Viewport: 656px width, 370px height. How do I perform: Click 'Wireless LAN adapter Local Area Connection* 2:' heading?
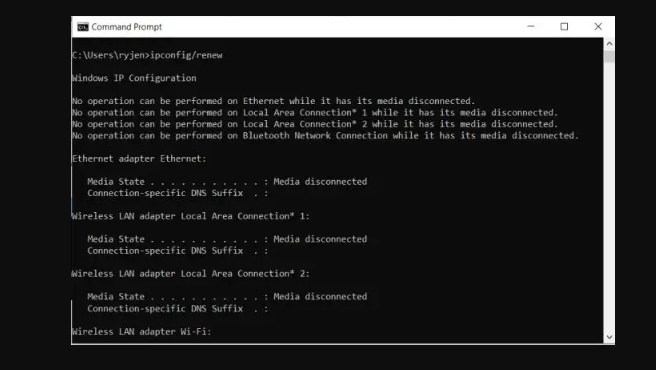pos(191,274)
